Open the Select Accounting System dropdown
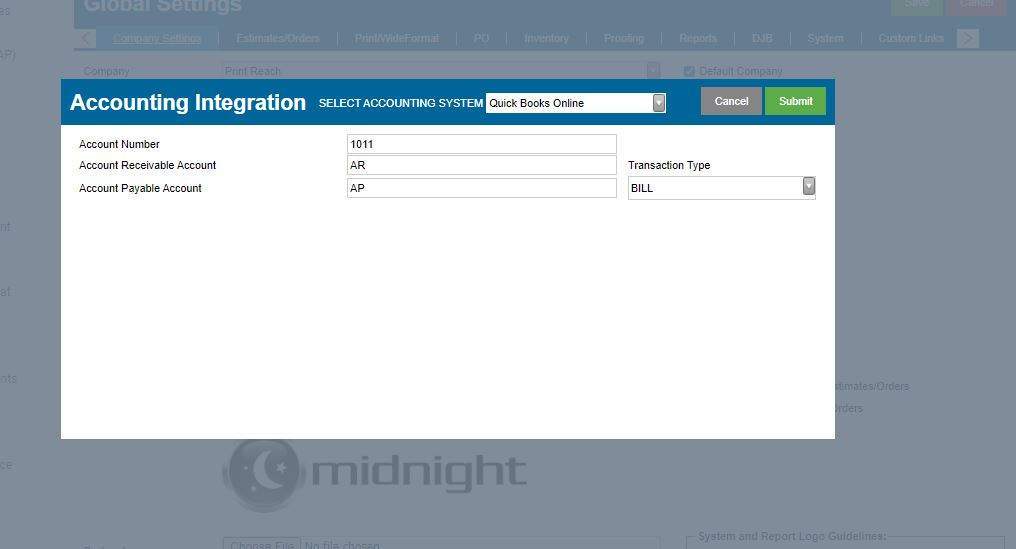Screen dimensions: 1016x549 pos(575,103)
